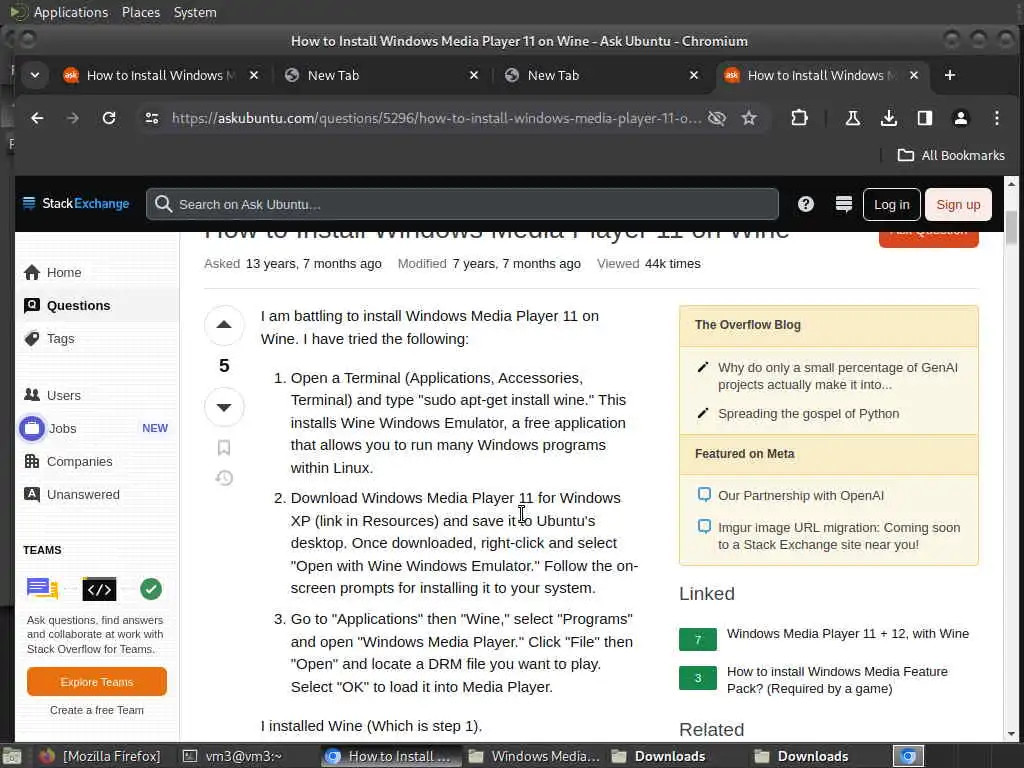Reload the Ask Ubuntu page
The height and width of the screenshot is (768, 1024).
[109, 118]
